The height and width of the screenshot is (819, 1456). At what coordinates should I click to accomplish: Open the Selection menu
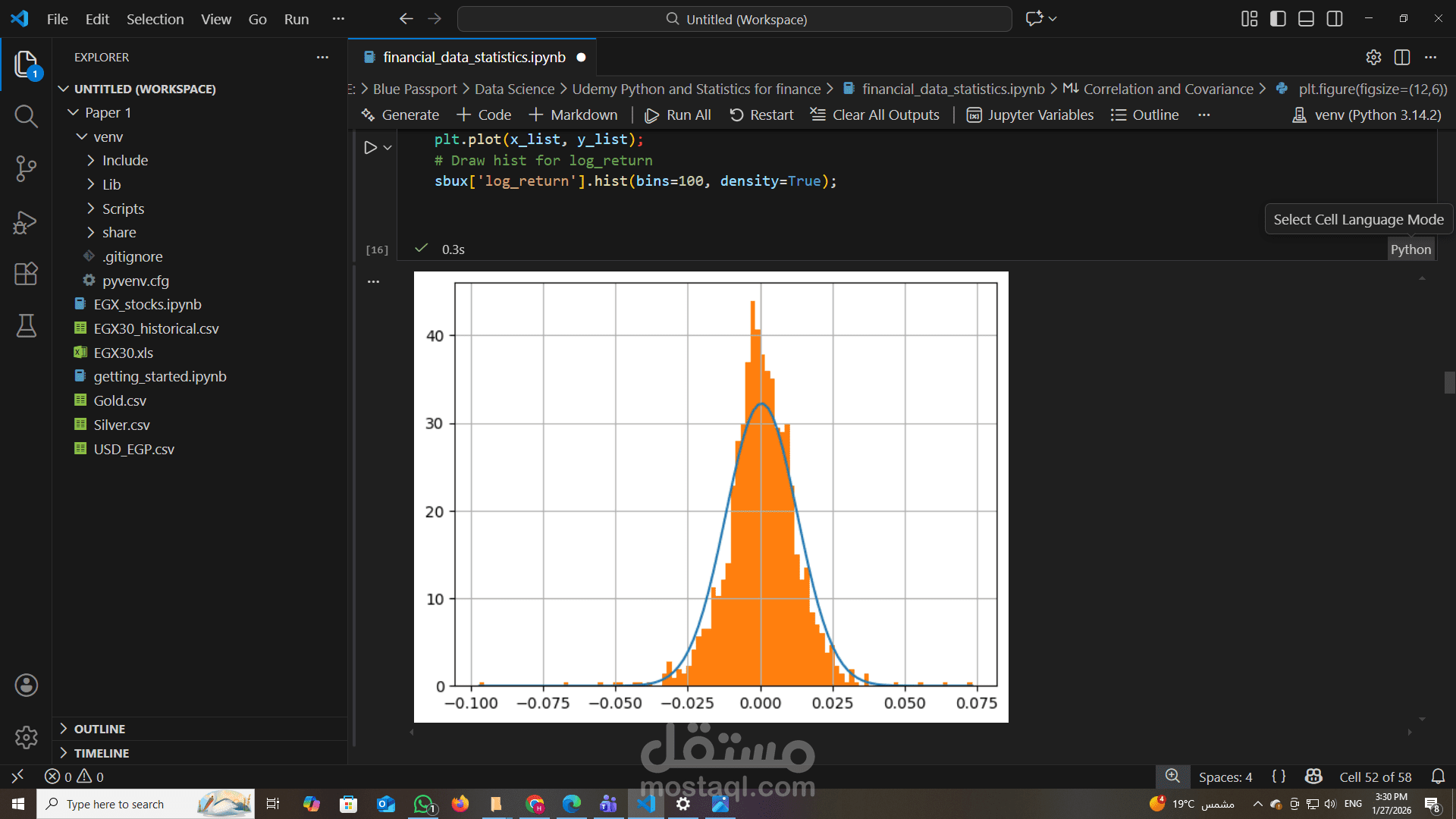point(155,19)
